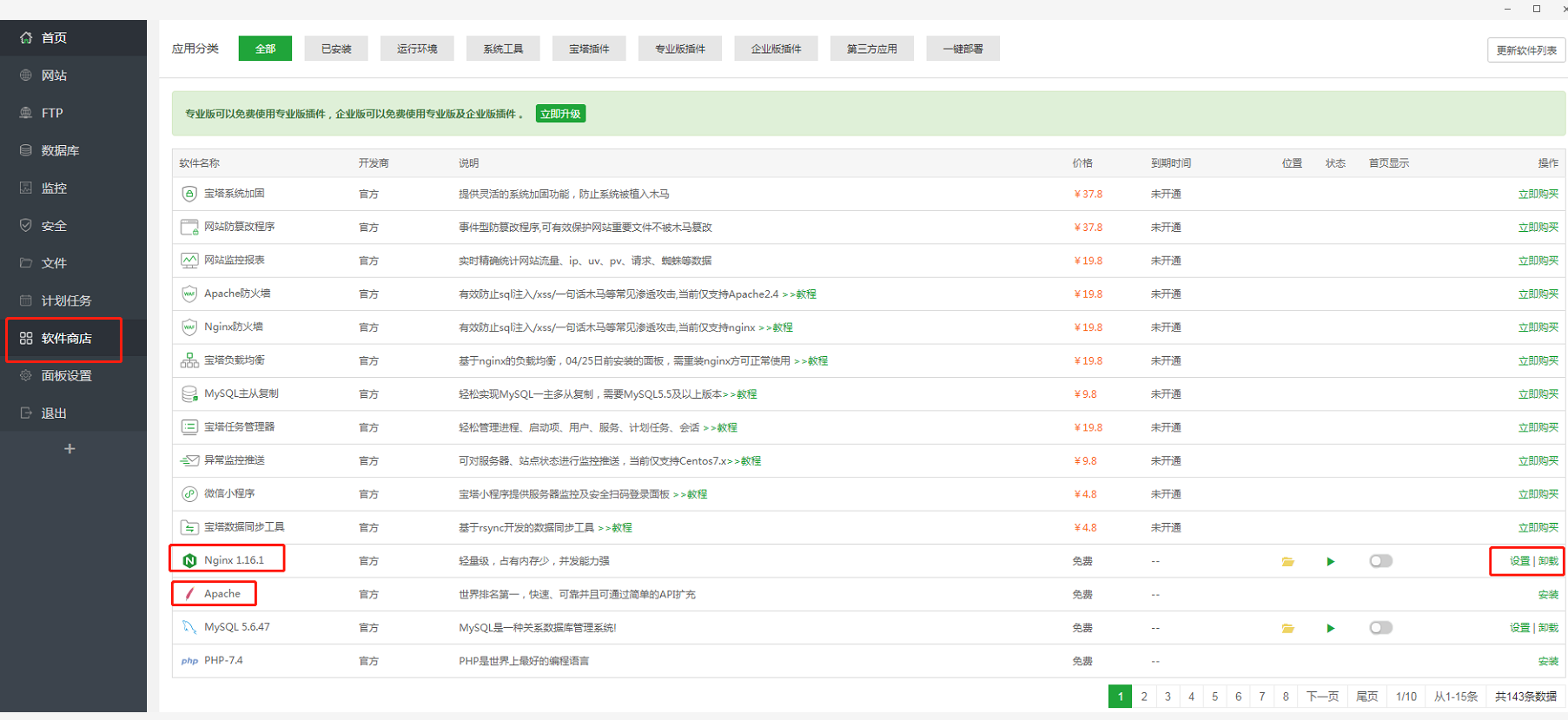Viewport: 1568px width, 720px height.
Task: Open the MySQL install folder icon
Action: coord(1288,628)
